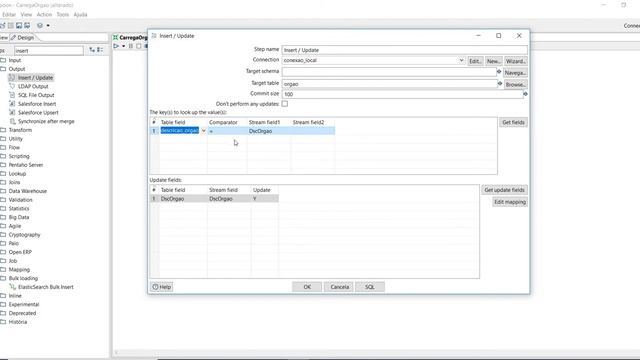Stop the transformation with the stop icon

(138, 46)
